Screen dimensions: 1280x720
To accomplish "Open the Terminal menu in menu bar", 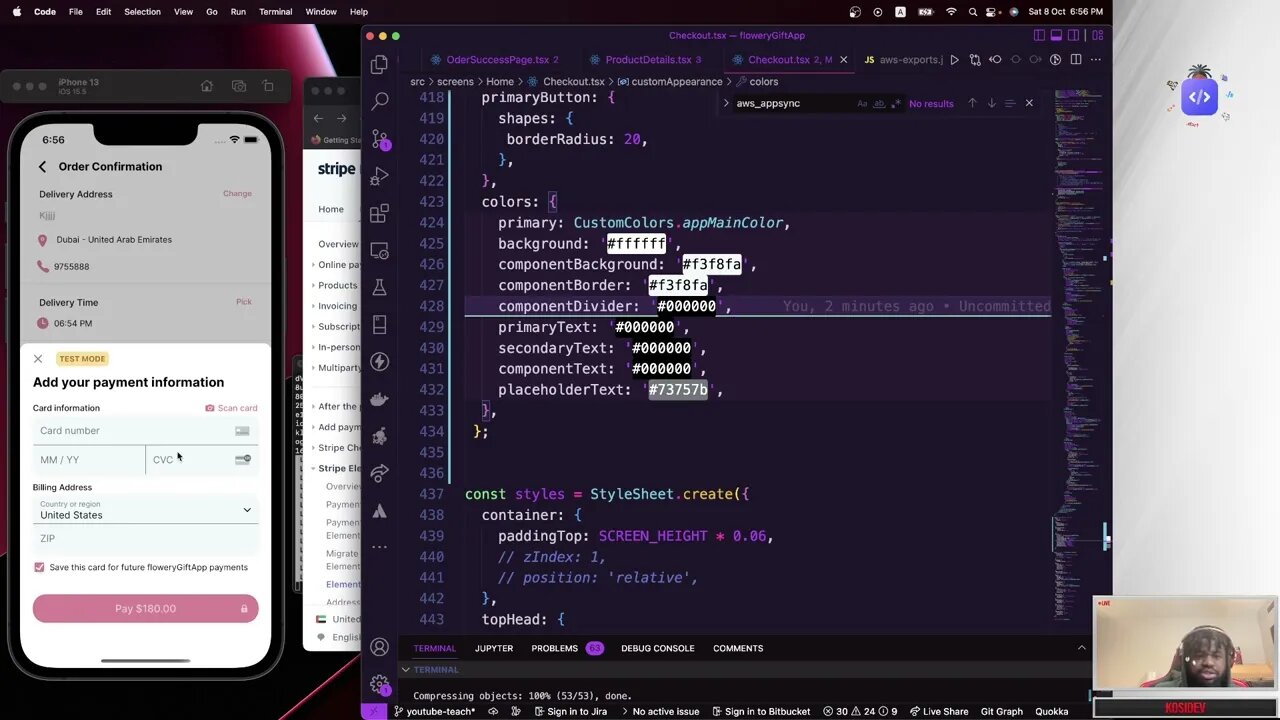I will [275, 12].
